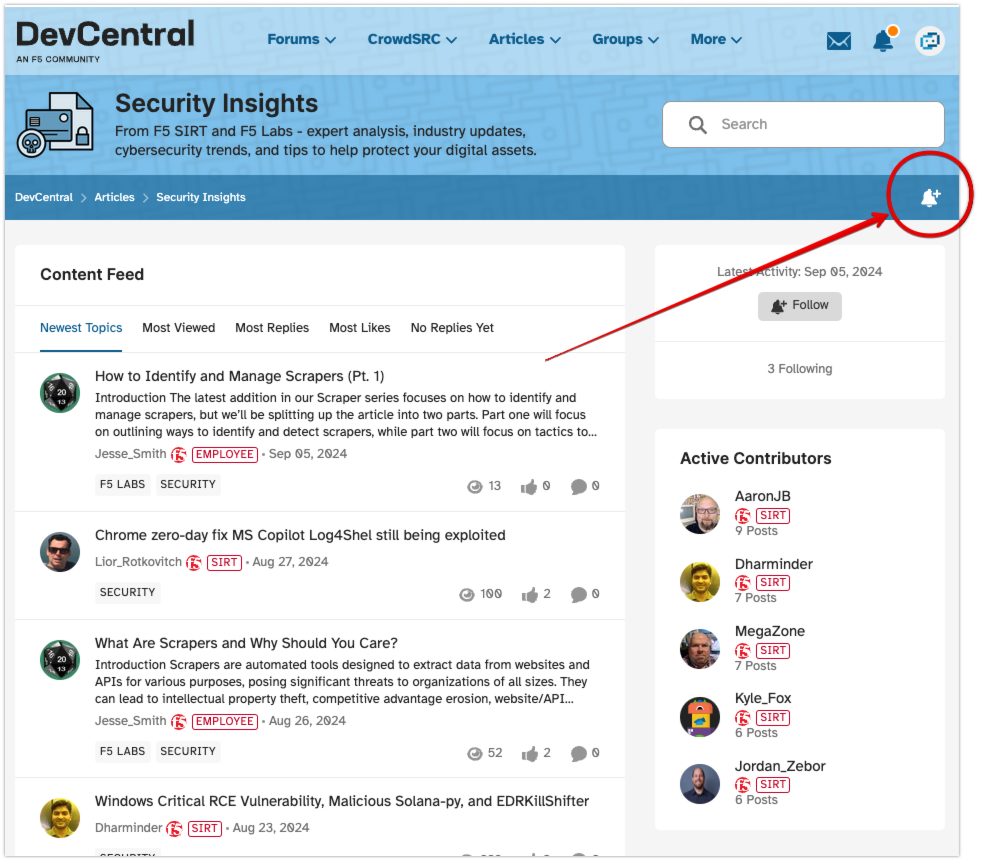Screen dimensions: 983x861
Task: Expand the CrowdSRC dropdown menu
Action: click(412, 40)
